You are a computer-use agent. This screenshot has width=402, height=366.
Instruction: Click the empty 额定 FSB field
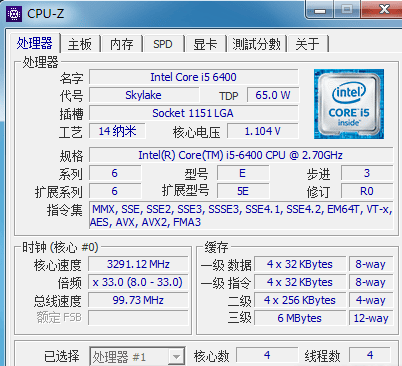coord(138,318)
